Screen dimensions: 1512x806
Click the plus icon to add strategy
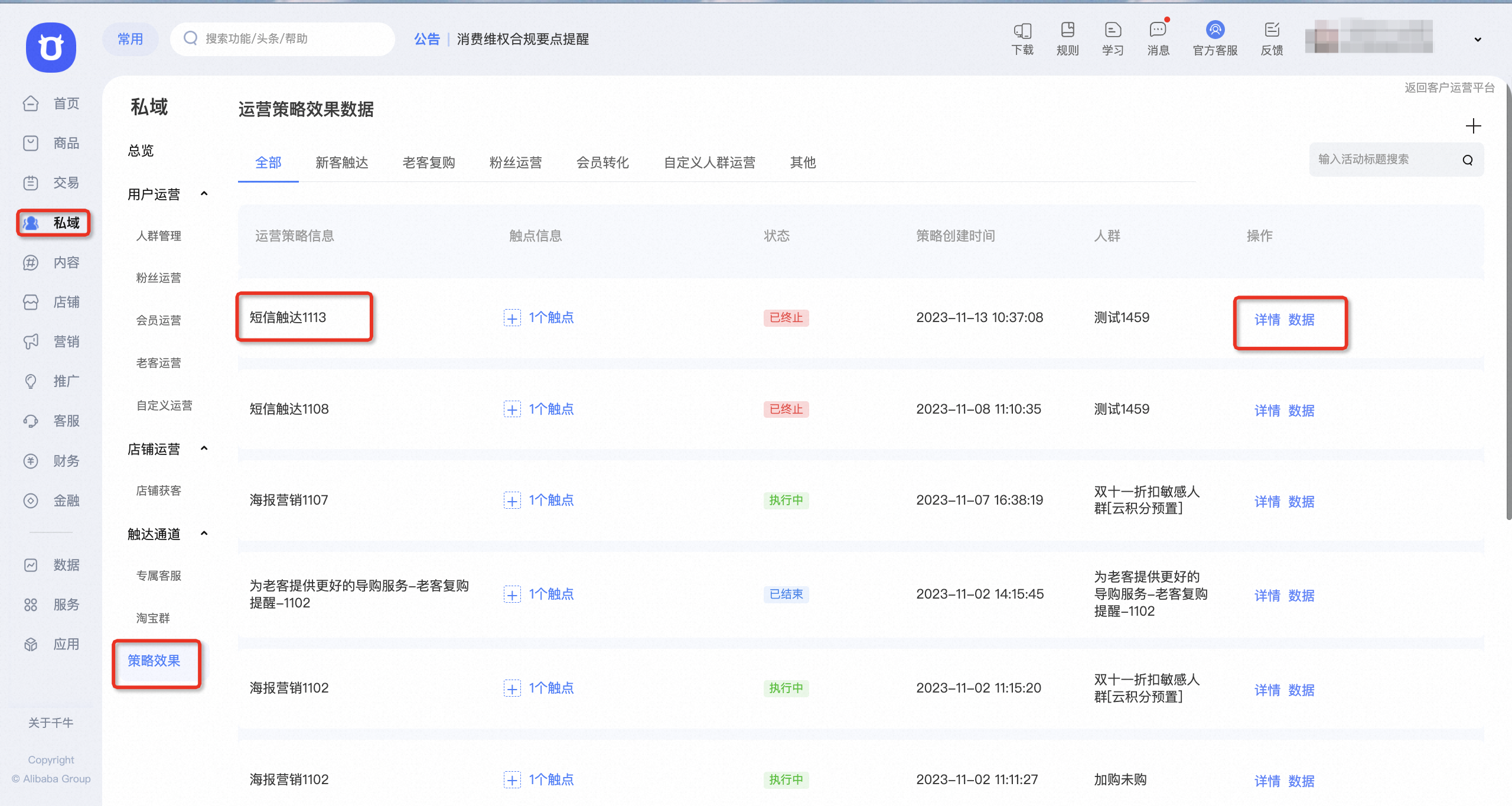(1473, 126)
